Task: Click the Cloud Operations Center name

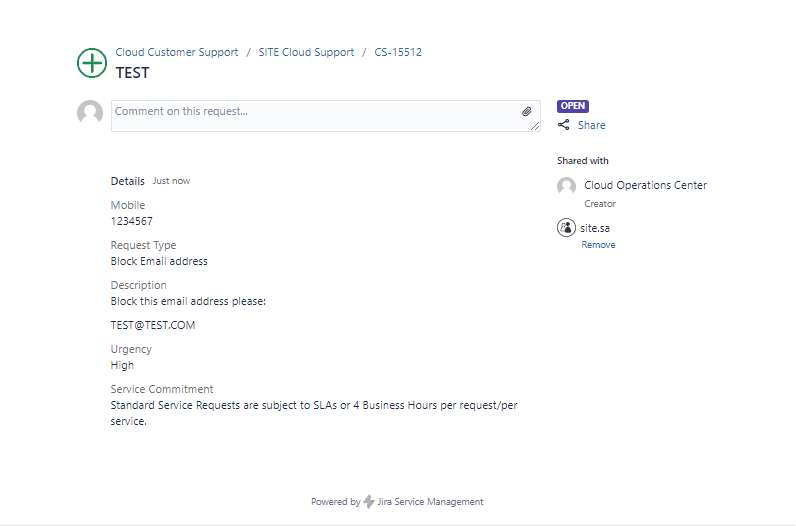Action: coord(645,185)
